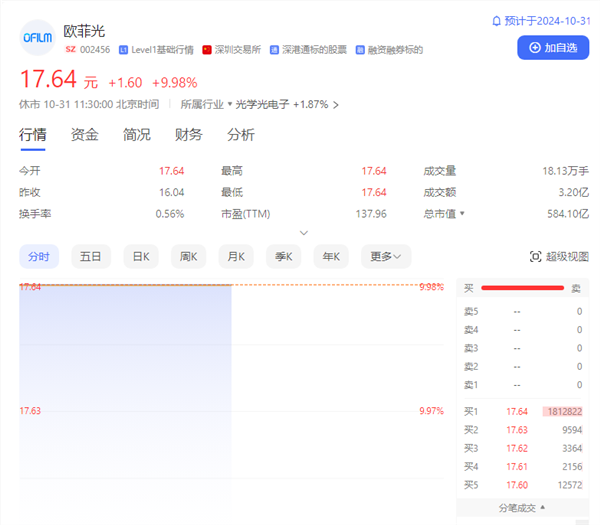Open the 更多 chart period dropdown
This screenshot has height=525, width=600.
(386, 256)
